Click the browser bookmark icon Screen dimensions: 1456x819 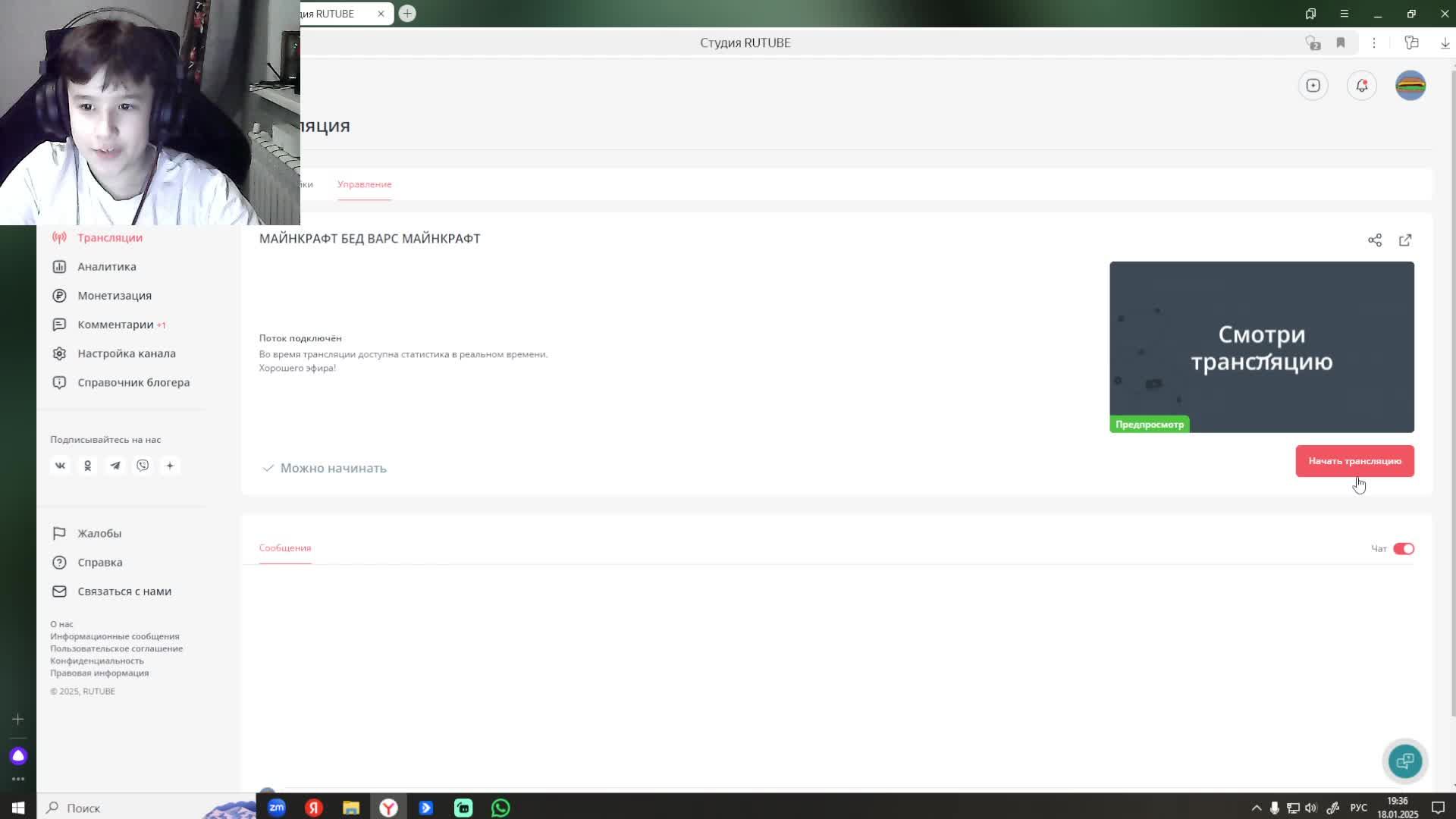point(1341,43)
